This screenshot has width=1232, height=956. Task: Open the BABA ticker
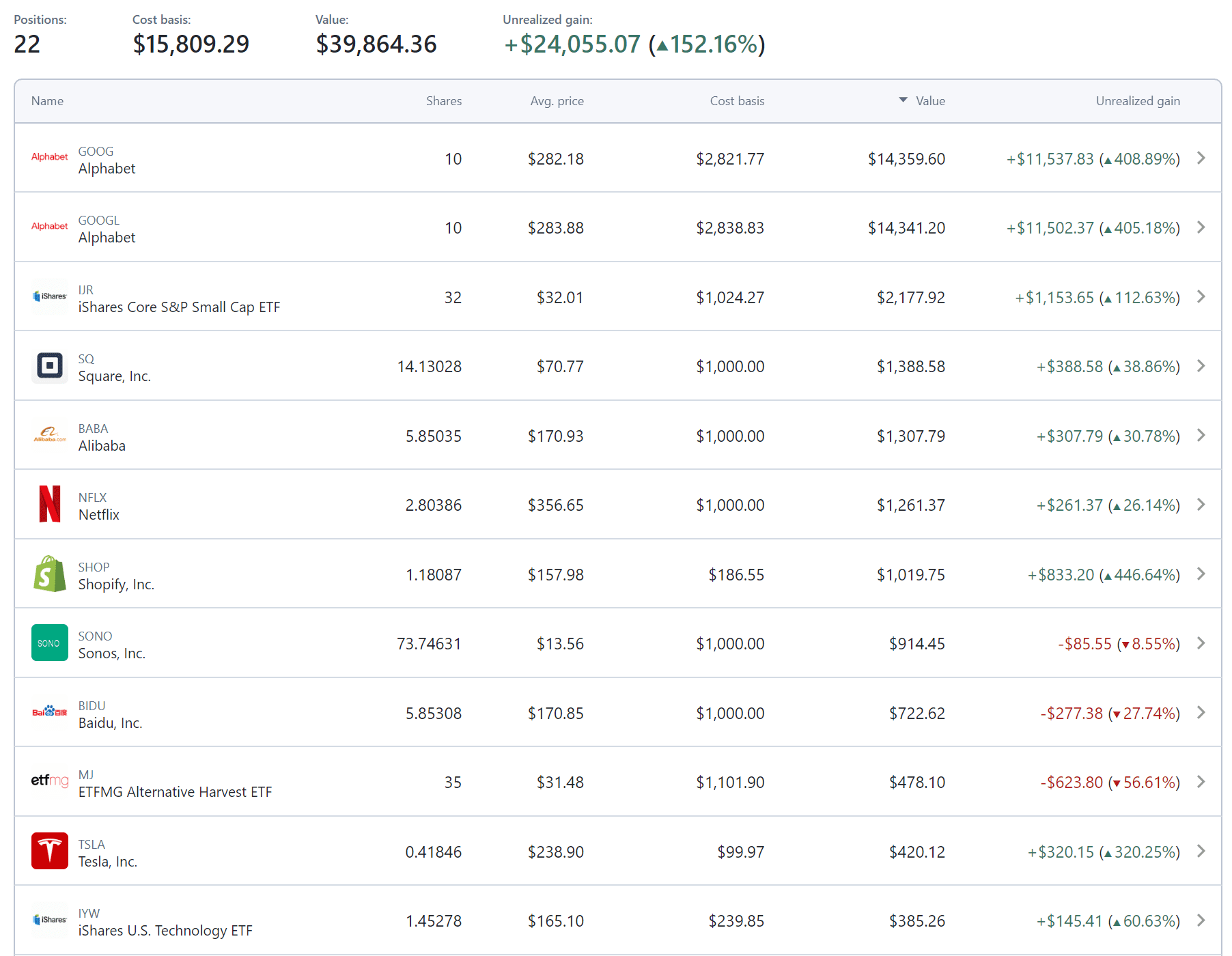pos(93,429)
